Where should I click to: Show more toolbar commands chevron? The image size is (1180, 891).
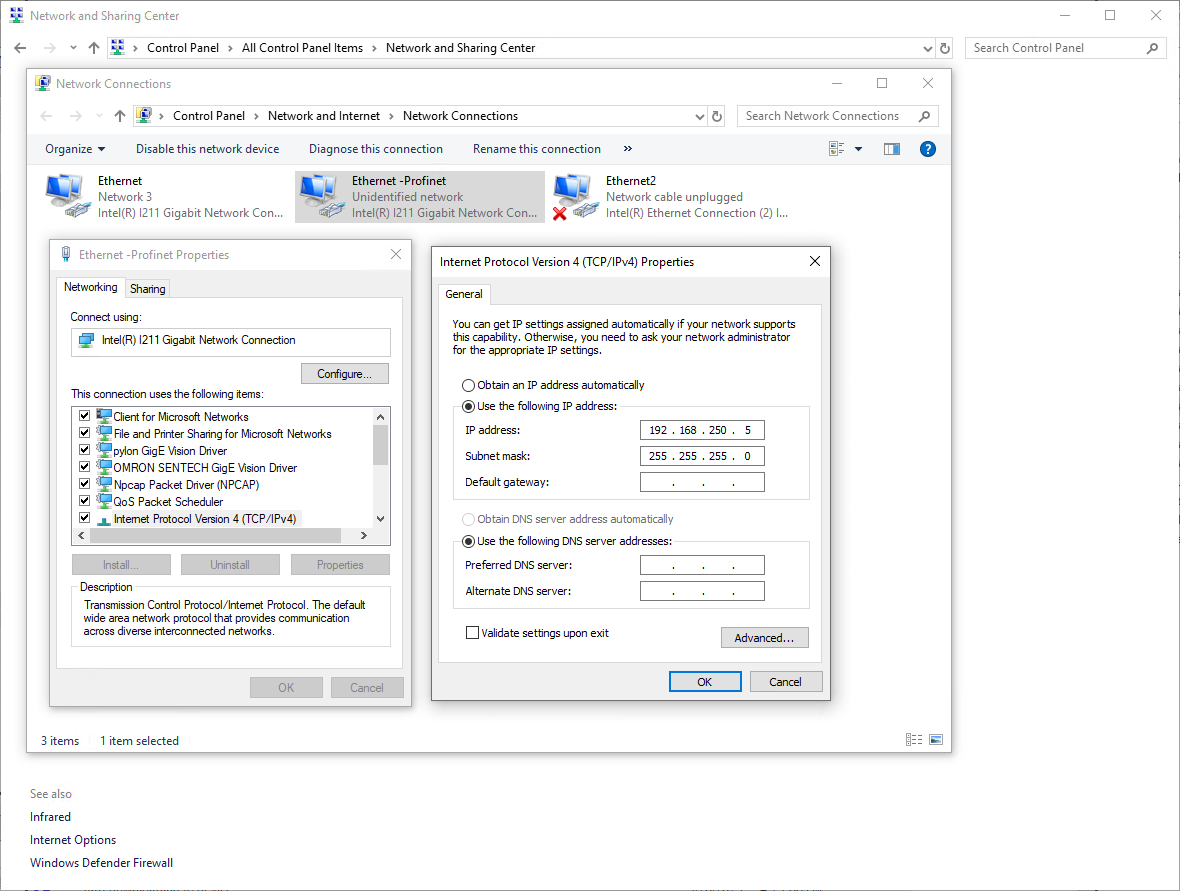tap(628, 149)
